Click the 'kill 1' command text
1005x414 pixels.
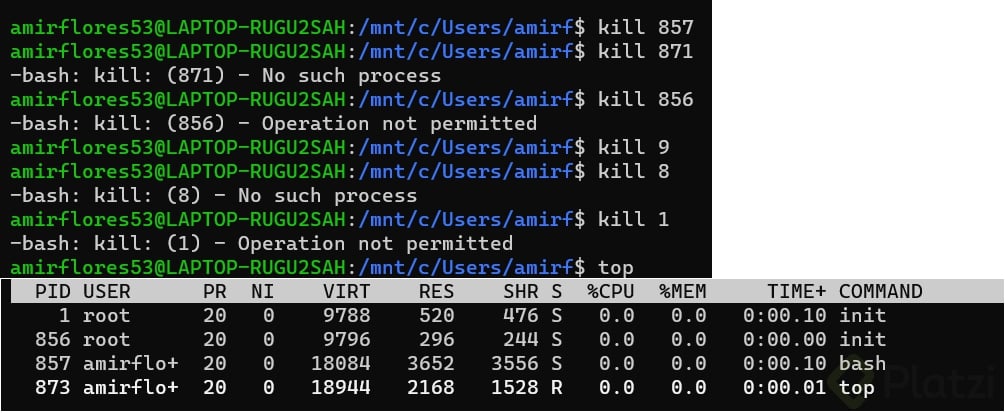click(x=633, y=220)
